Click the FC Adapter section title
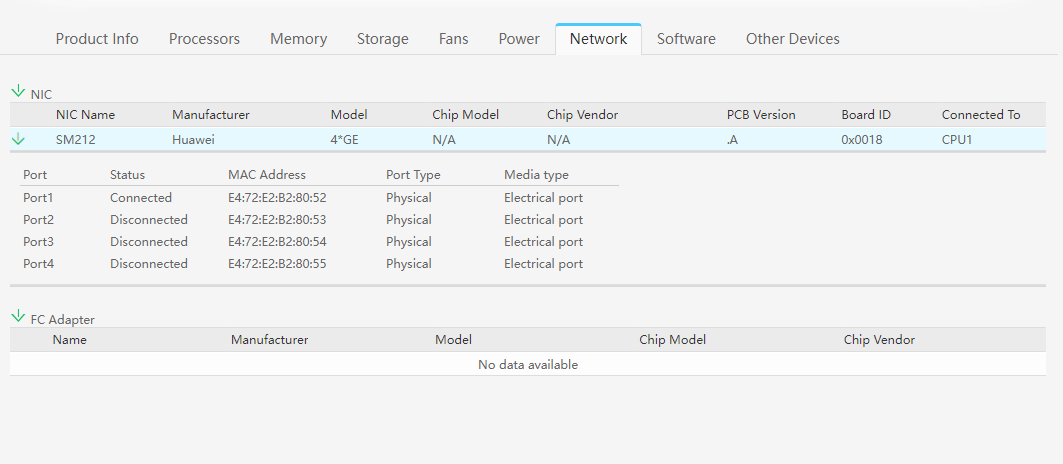Image resolution: width=1063 pixels, height=464 pixels. (x=63, y=320)
